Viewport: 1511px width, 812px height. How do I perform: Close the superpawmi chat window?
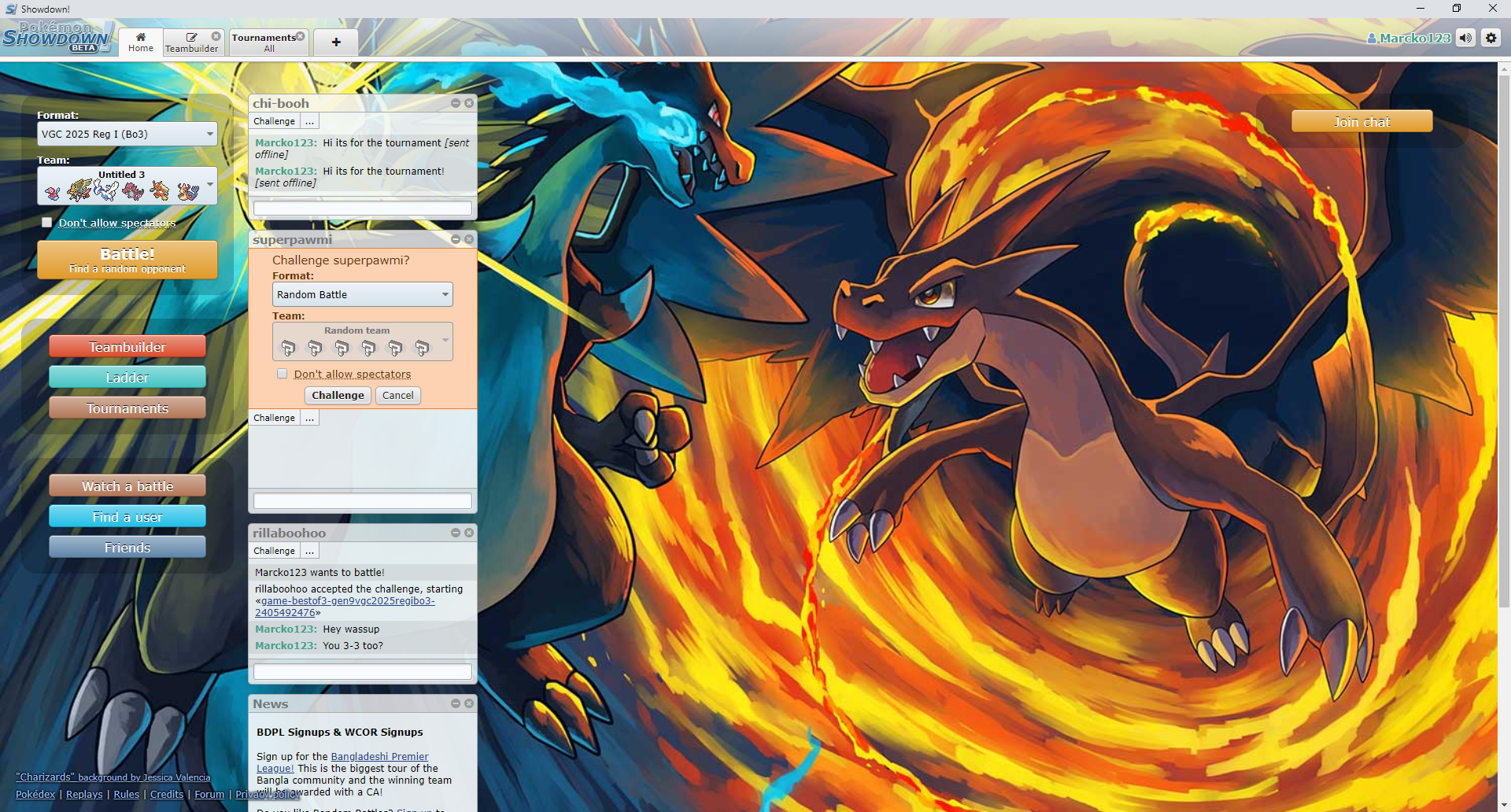469,239
